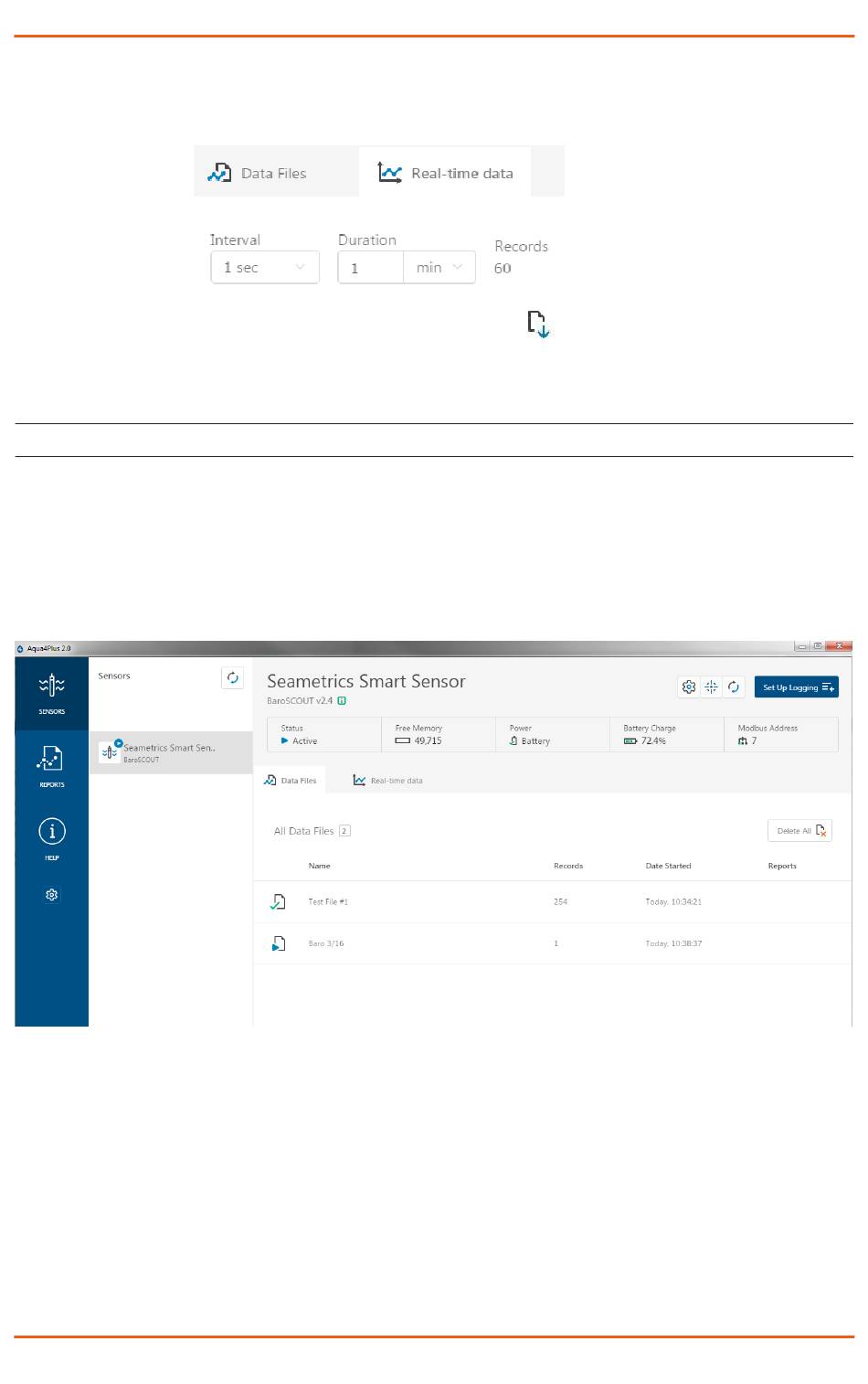Screen dimensions: 868x1384
Task: Click the crosshair calibration icon in sensor header
Action: [711, 687]
